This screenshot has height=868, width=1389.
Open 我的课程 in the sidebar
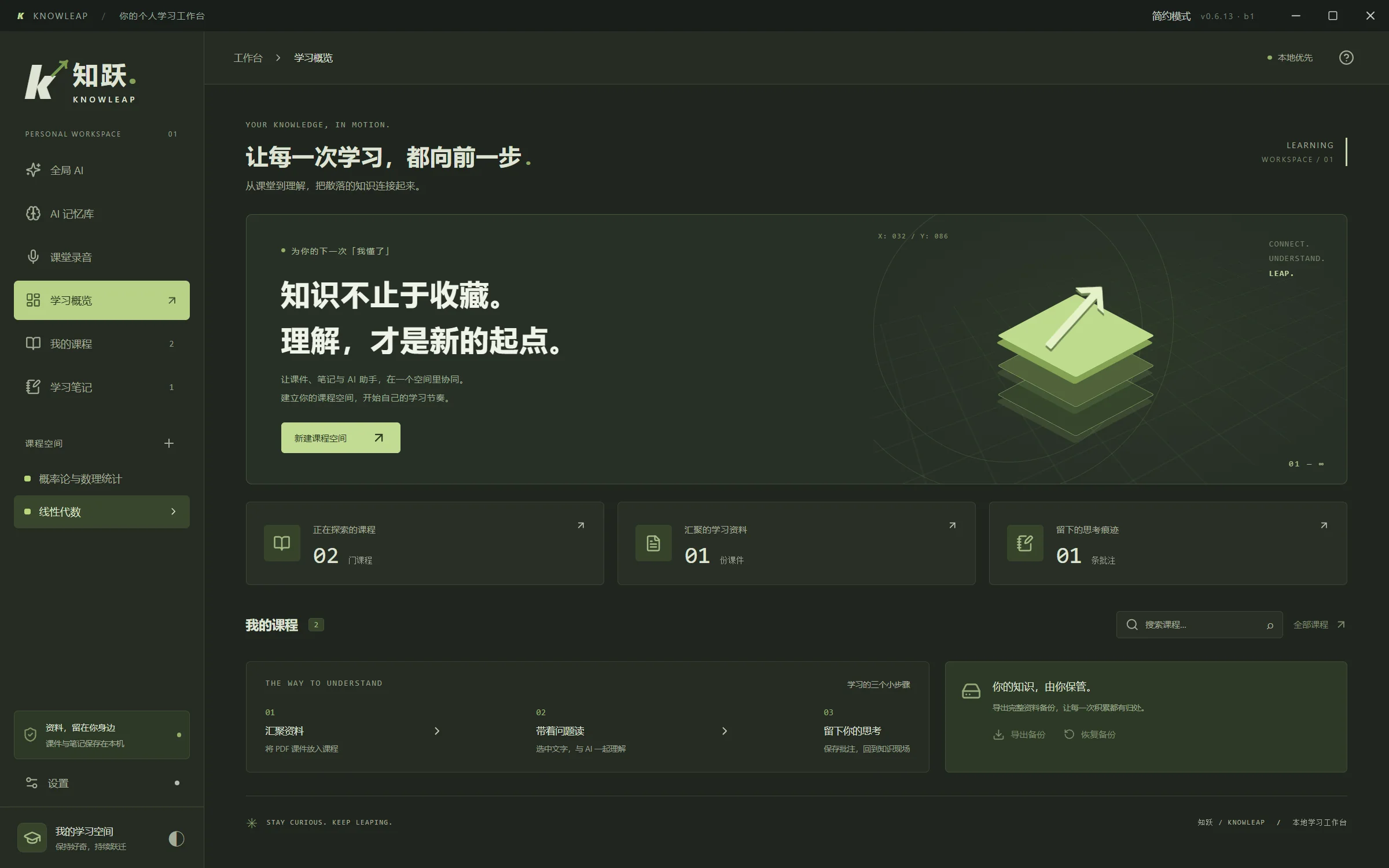[x=102, y=344]
